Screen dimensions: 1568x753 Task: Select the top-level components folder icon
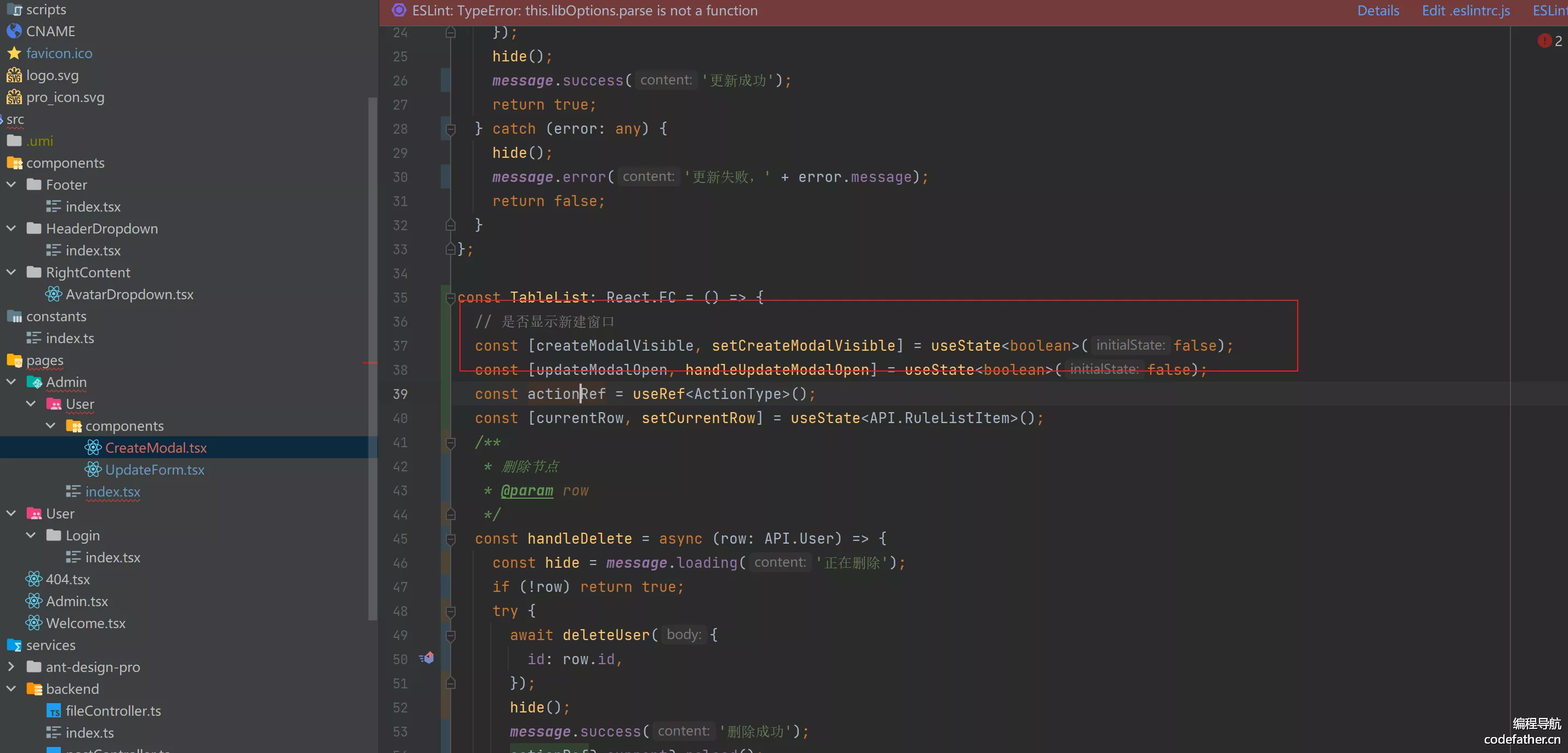point(14,162)
